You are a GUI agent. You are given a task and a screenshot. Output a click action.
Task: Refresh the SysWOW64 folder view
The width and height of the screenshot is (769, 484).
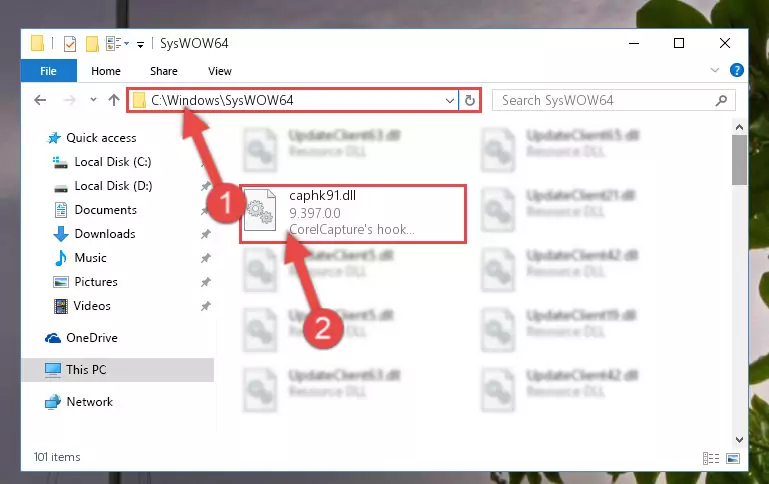[469, 101]
